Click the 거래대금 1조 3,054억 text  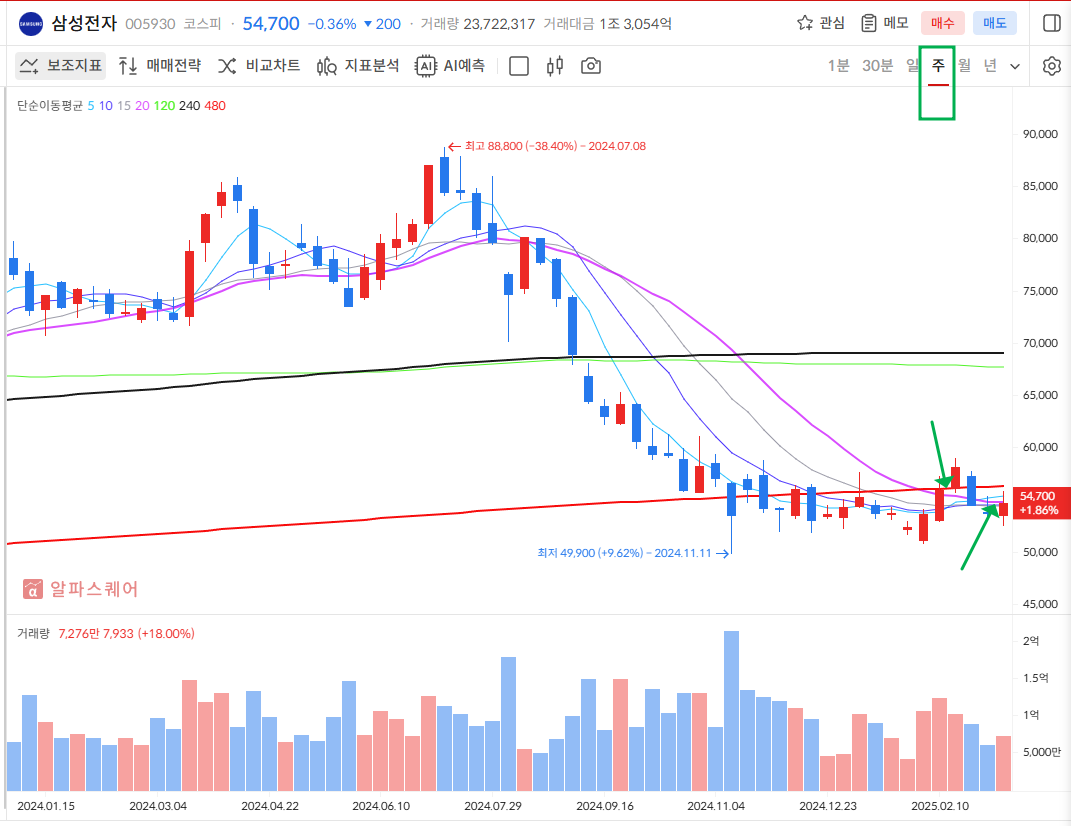click(607, 24)
